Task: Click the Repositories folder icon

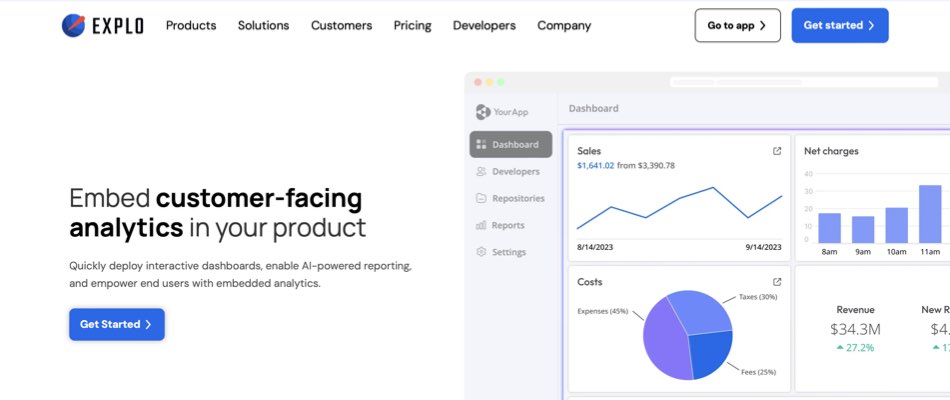Action: pyautogui.click(x=482, y=199)
